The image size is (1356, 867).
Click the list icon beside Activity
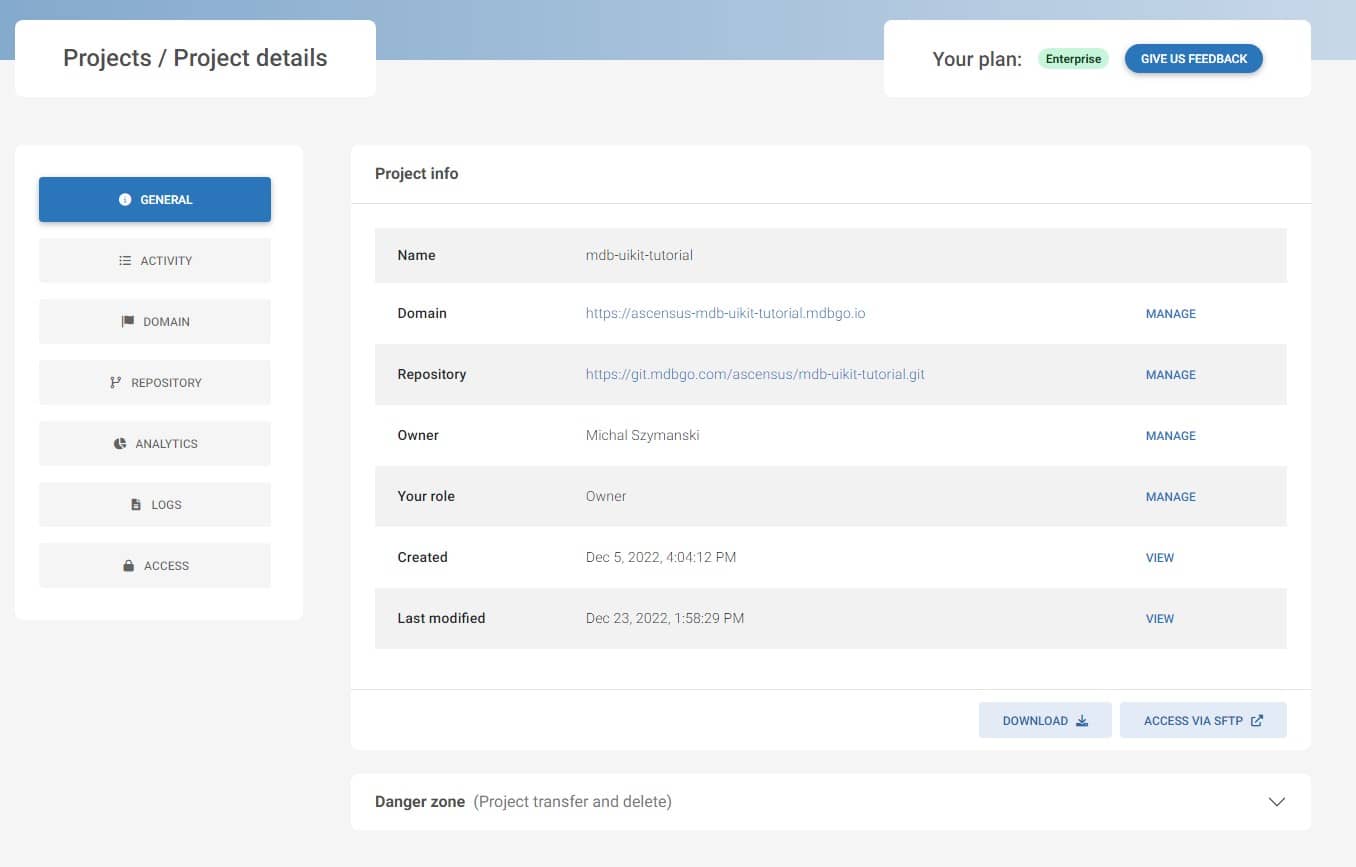pyautogui.click(x=125, y=261)
